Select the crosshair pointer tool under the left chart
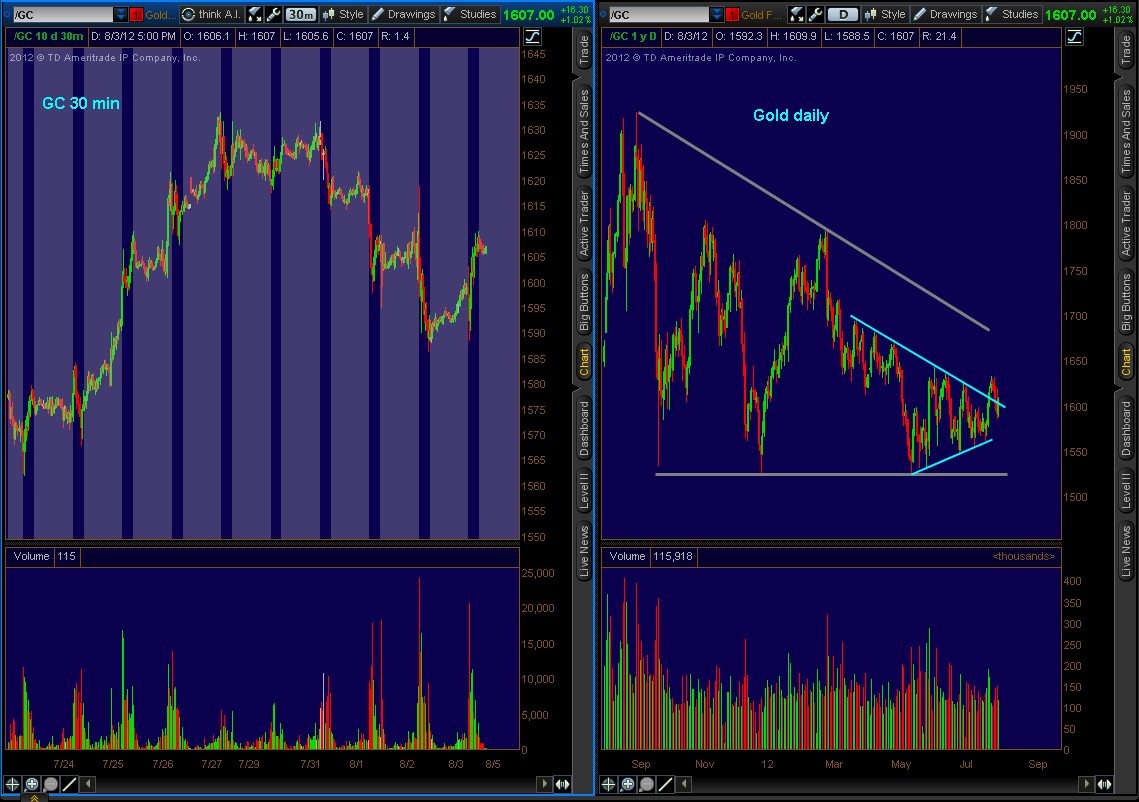1139x802 pixels. pos(13,784)
